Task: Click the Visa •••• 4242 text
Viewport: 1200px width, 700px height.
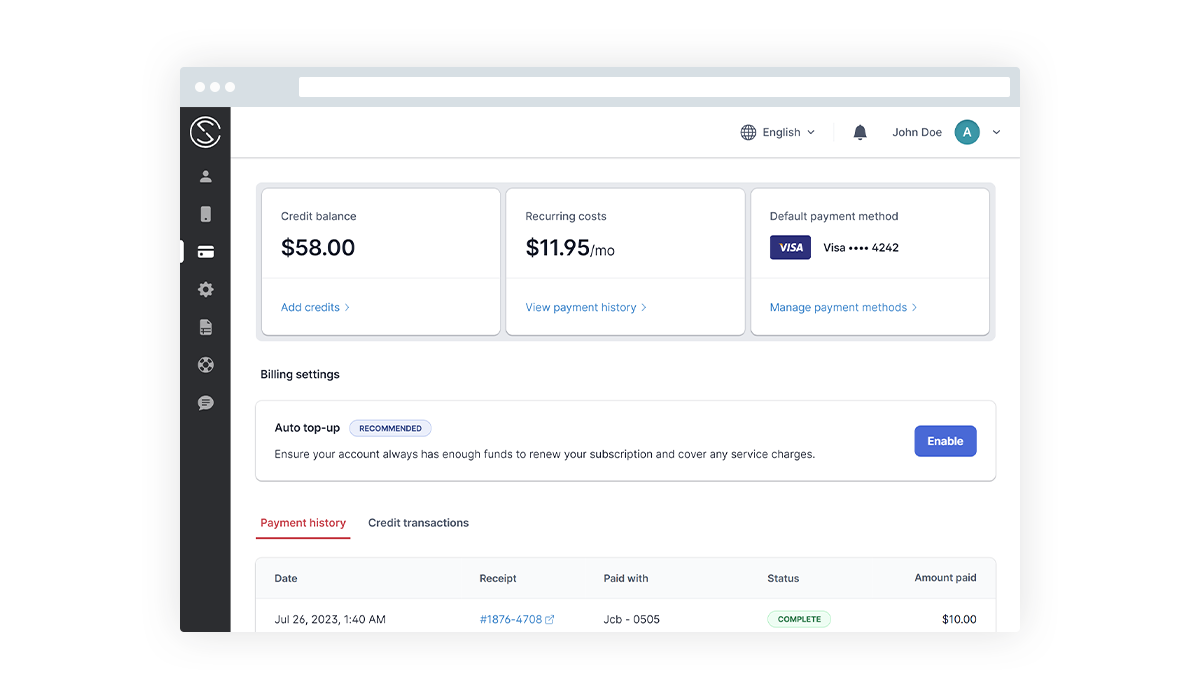Action: 861,247
